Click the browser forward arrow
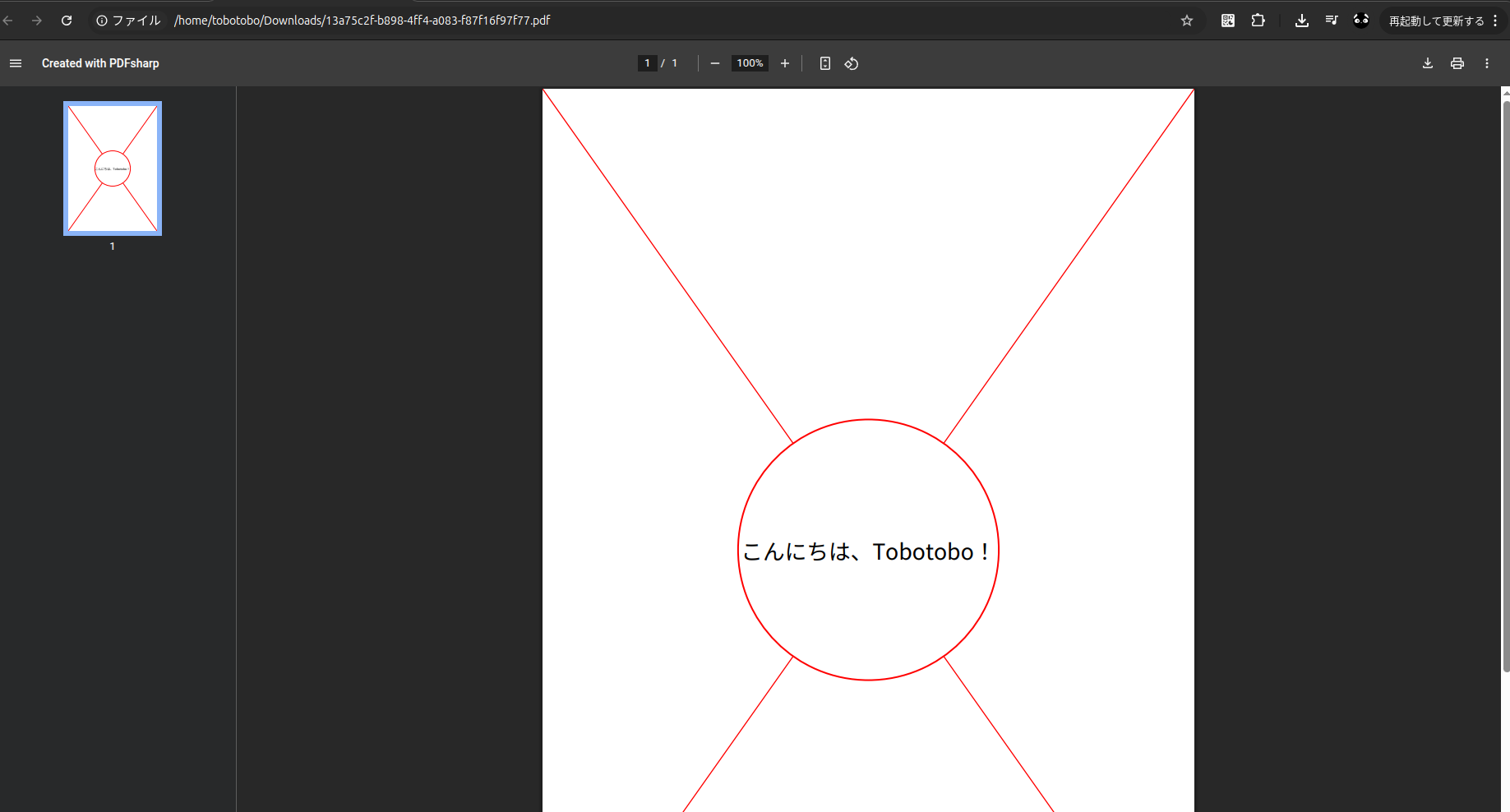 [x=37, y=21]
